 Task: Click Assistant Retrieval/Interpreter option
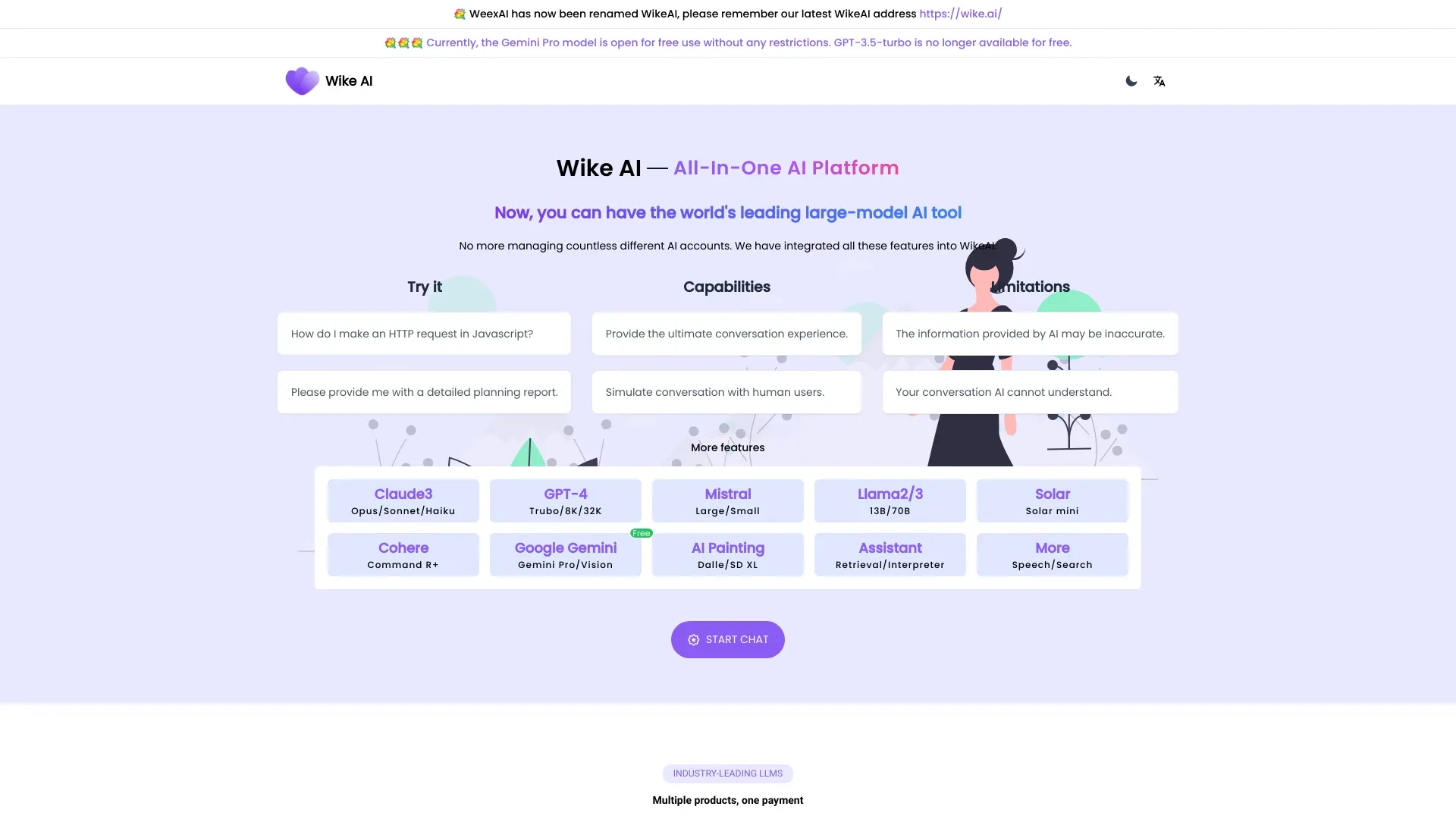click(890, 554)
